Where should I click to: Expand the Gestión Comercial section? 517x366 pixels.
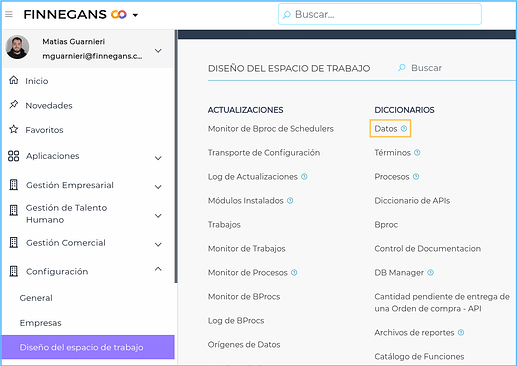coord(158,244)
